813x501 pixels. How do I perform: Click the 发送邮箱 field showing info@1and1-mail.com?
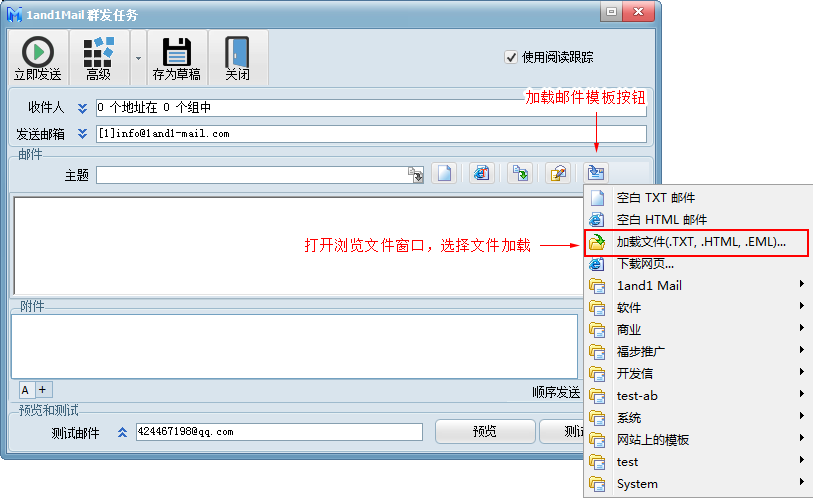coord(371,134)
